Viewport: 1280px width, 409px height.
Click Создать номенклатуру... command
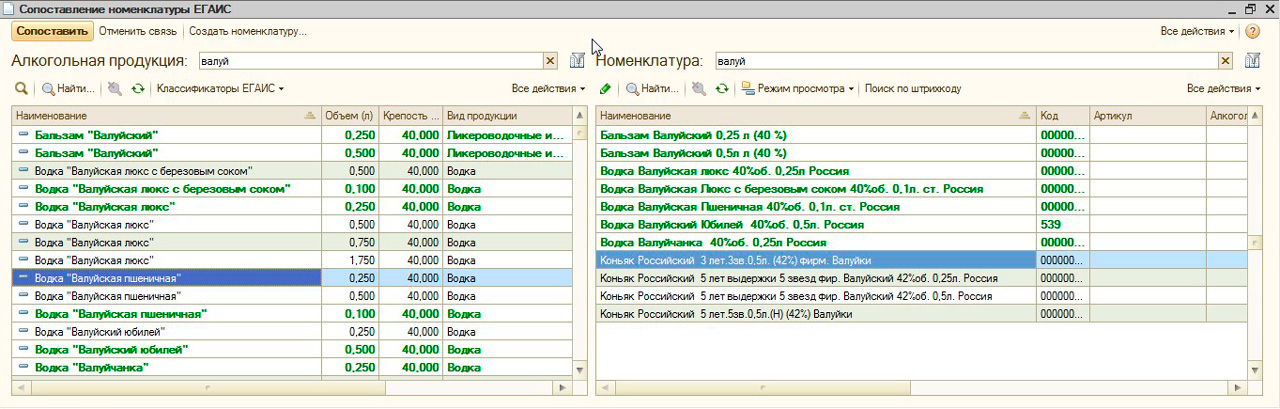[247, 31]
